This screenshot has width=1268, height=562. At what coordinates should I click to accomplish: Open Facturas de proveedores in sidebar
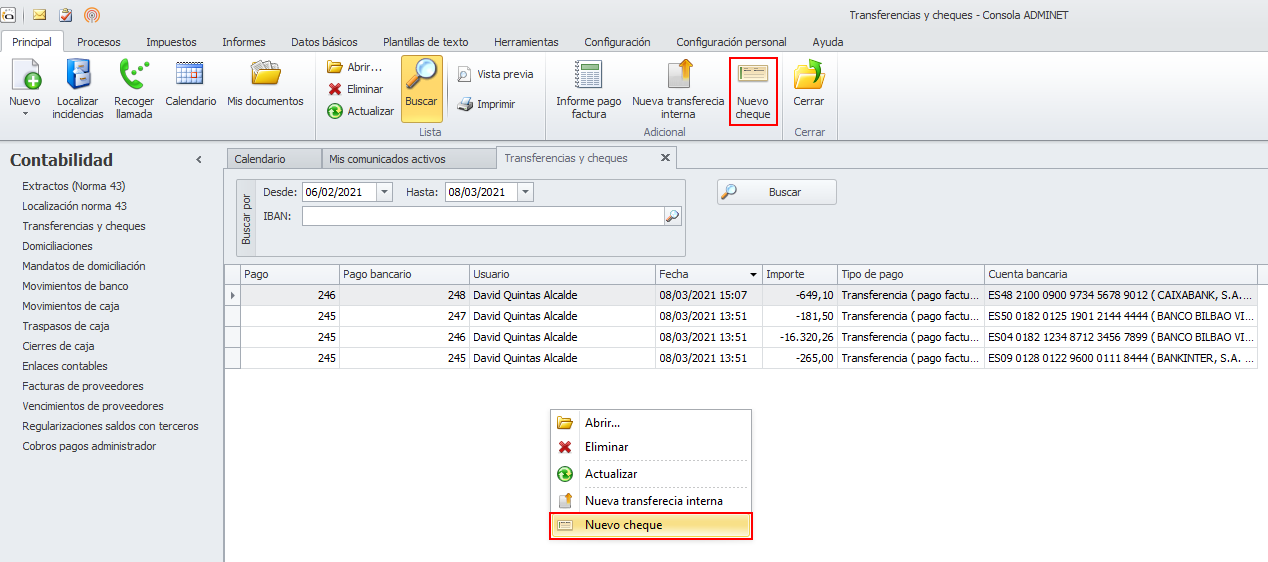point(83,386)
